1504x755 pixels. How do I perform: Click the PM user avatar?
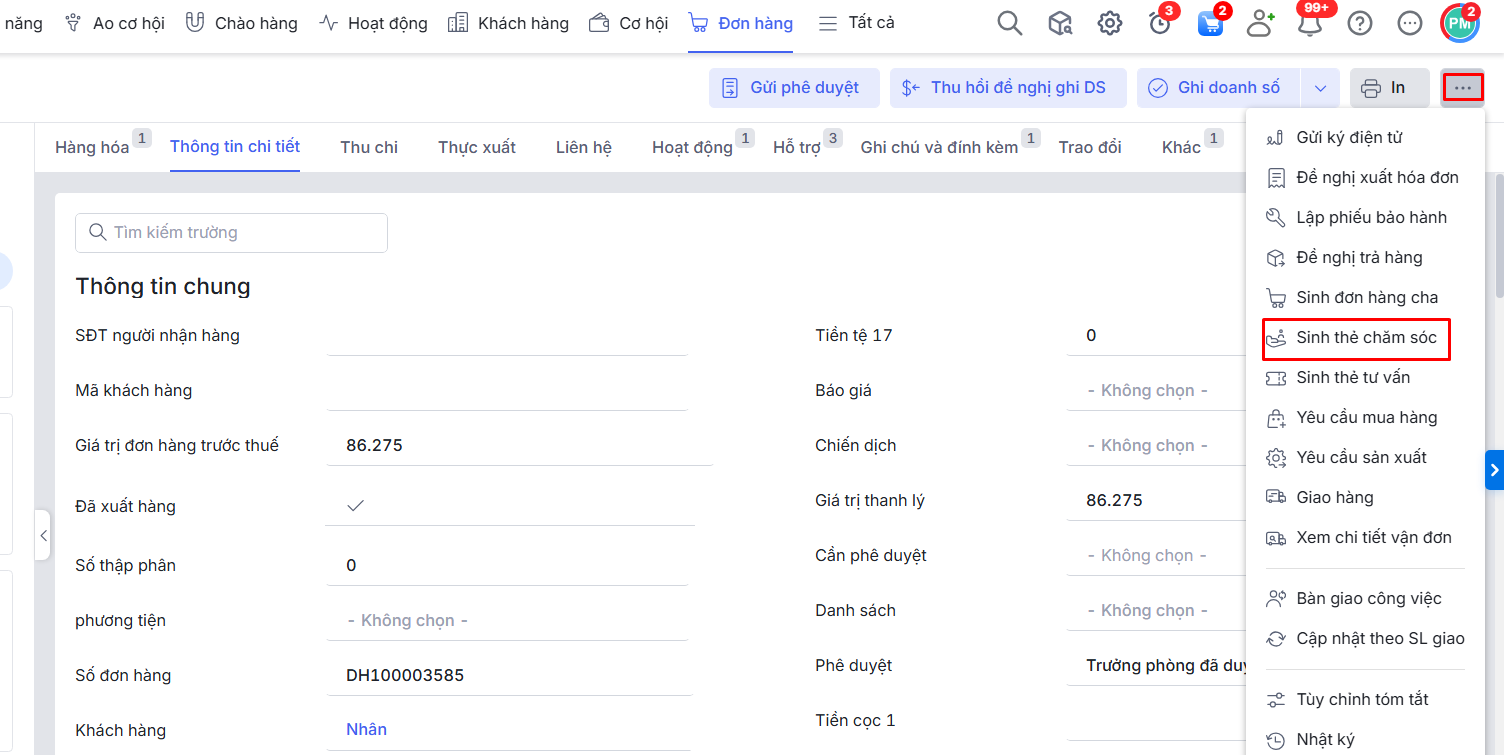click(1460, 23)
